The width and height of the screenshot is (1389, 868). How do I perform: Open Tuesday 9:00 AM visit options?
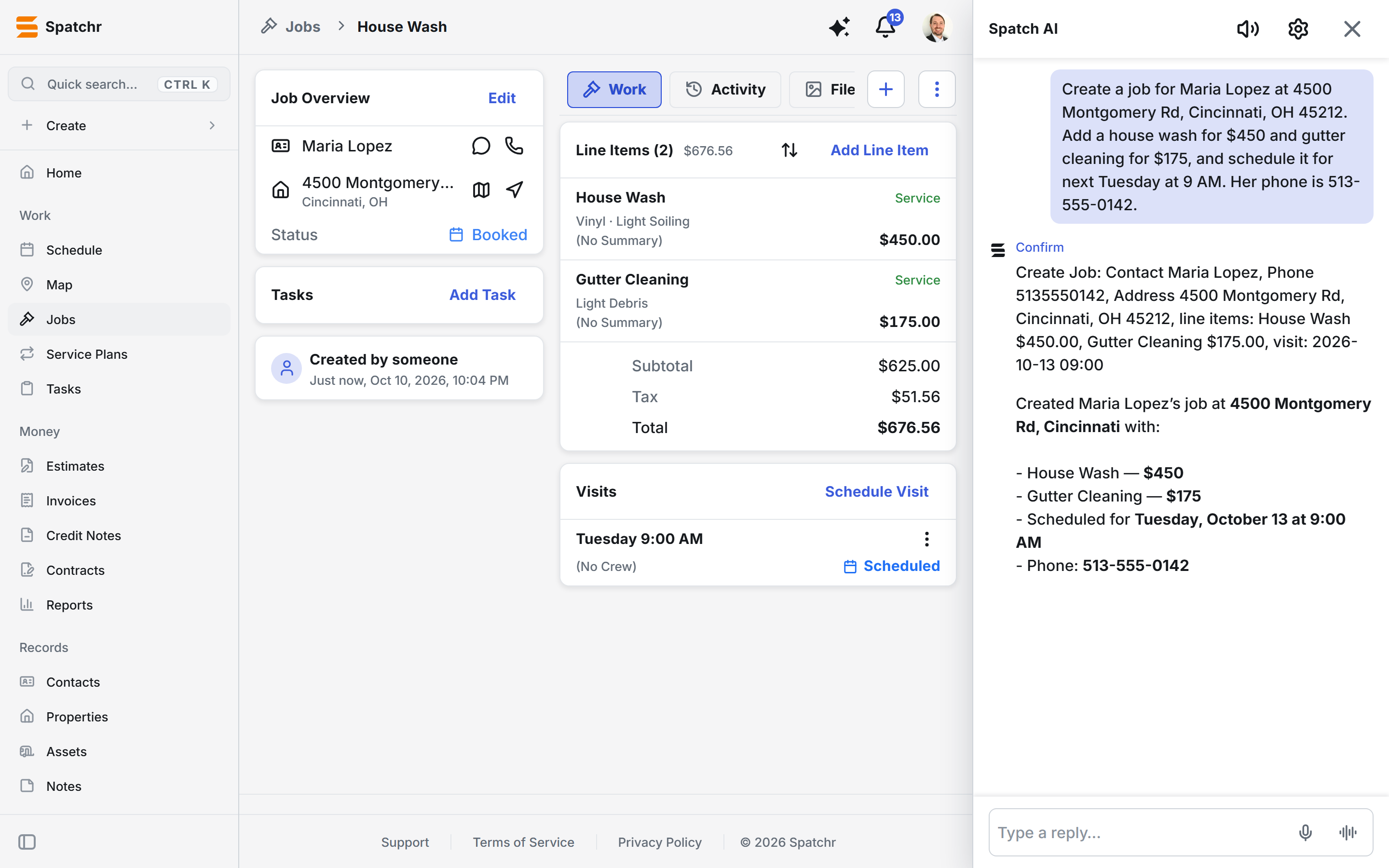coord(926,539)
